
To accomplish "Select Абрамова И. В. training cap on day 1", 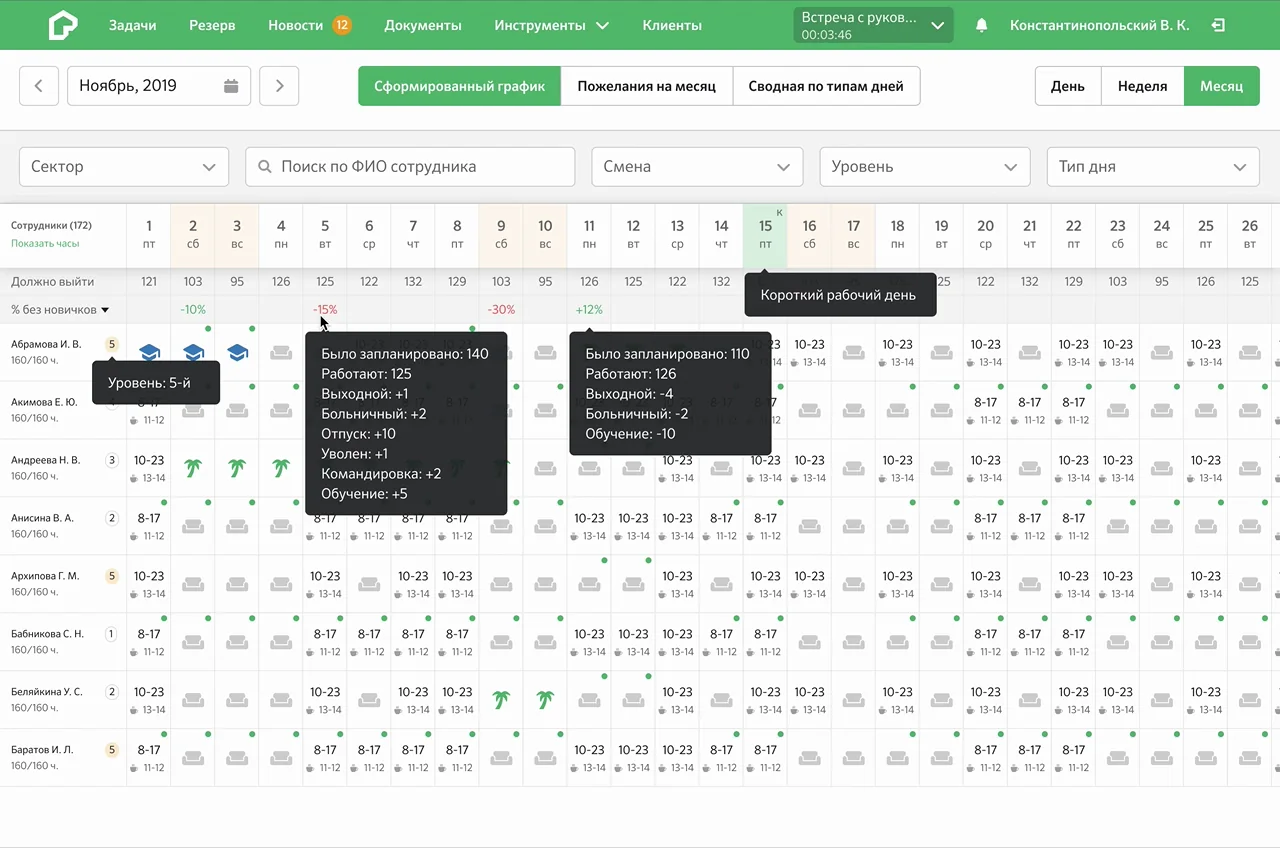I will (x=149, y=352).
